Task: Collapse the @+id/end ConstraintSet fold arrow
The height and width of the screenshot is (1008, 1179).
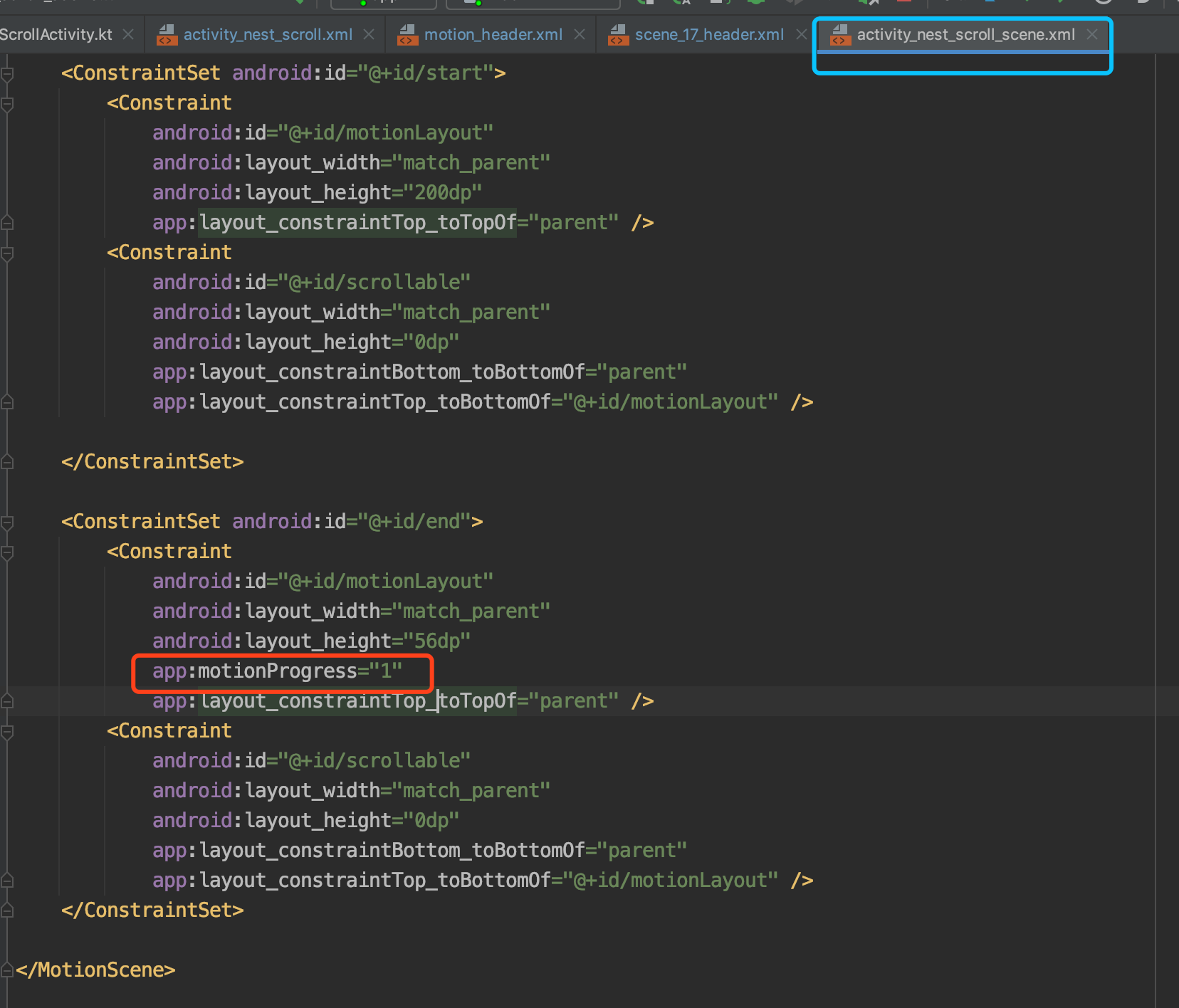Action: (8, 520)
